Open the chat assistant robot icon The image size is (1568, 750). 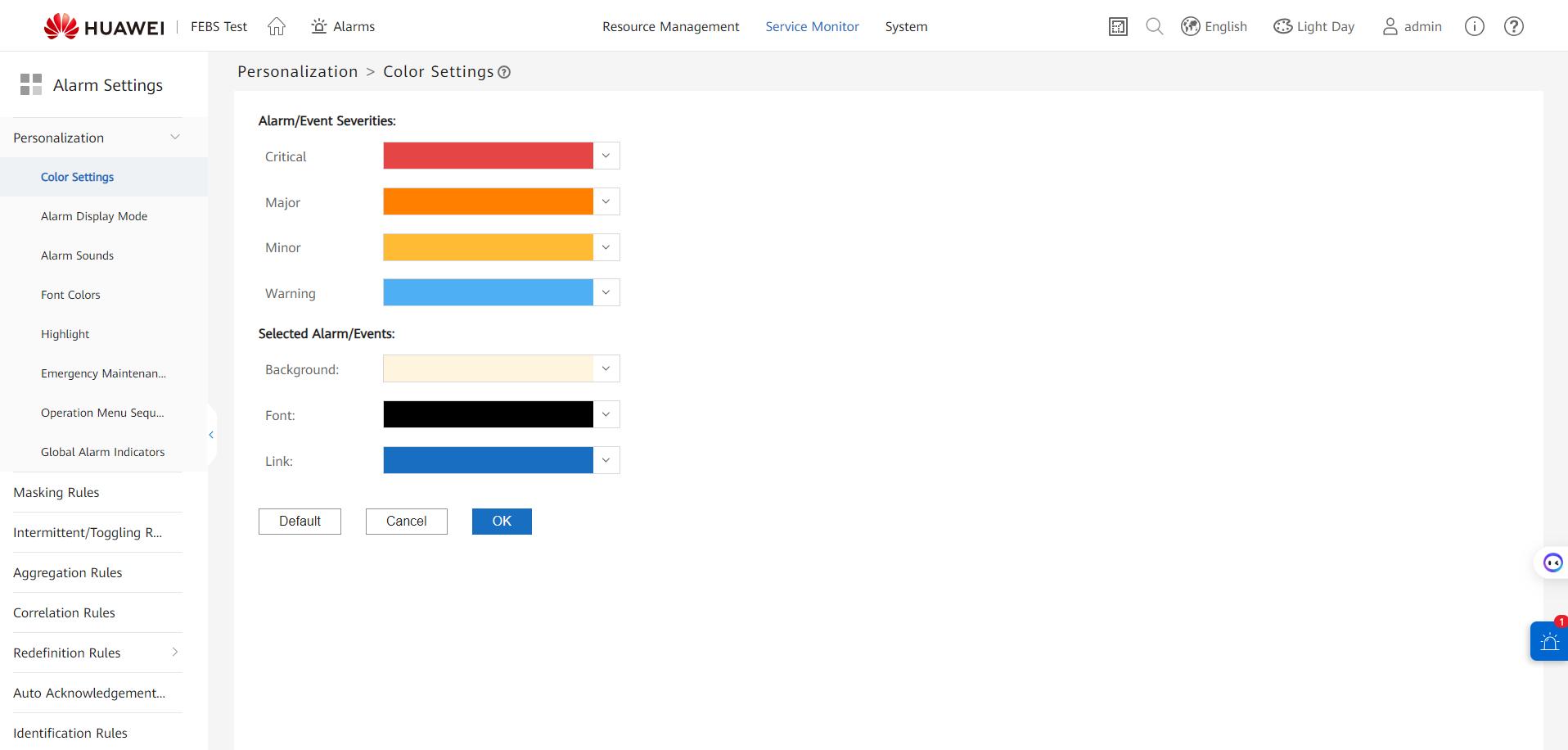[x=1552, y=562]
